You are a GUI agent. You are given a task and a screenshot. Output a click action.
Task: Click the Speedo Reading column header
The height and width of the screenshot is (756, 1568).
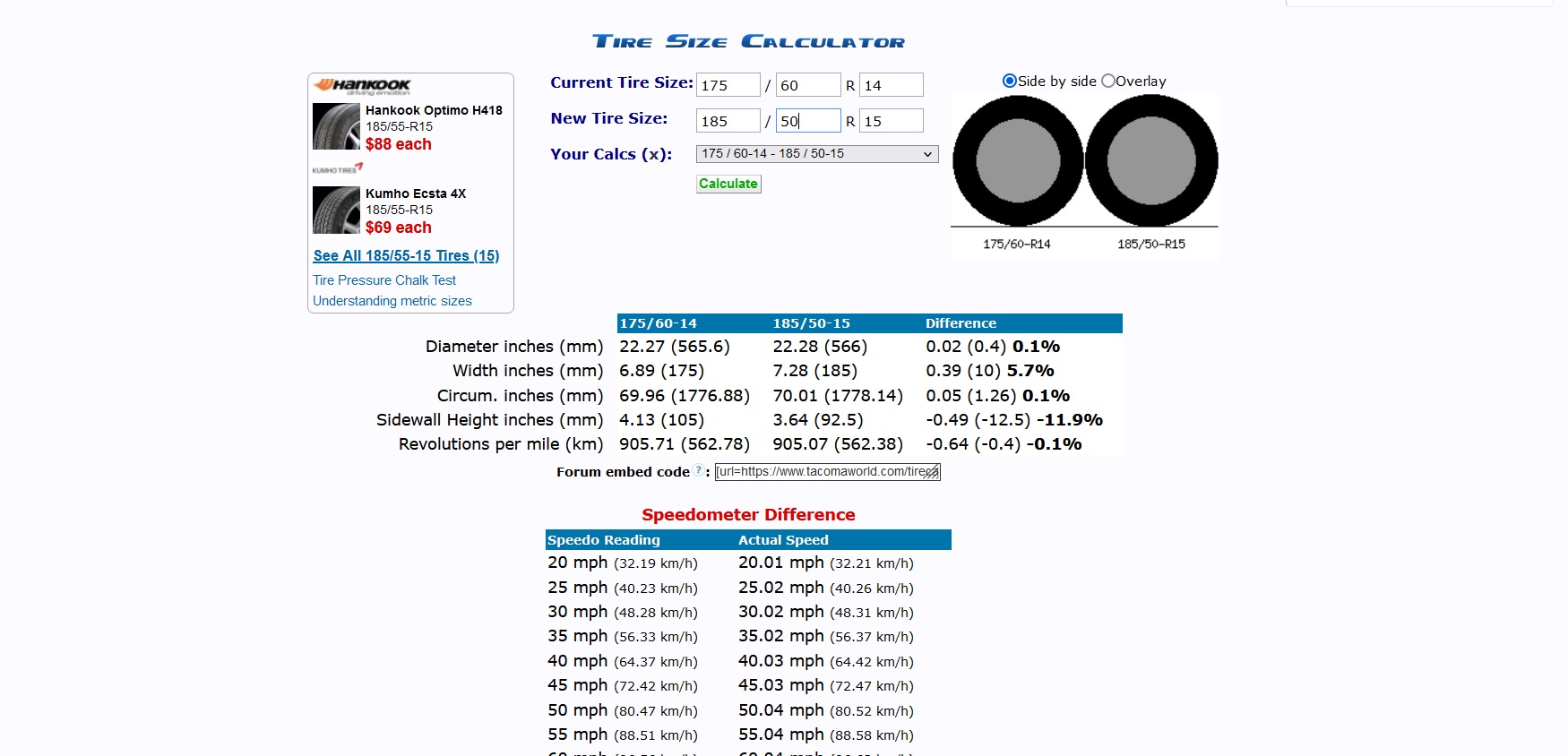(604, 540)
